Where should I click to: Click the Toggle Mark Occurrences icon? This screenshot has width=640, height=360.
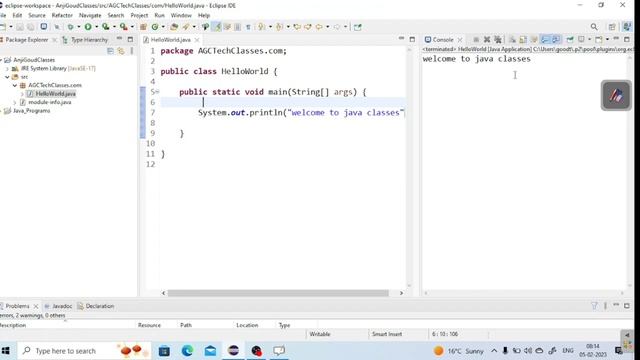pyautogui.click(x=217, y=27)
